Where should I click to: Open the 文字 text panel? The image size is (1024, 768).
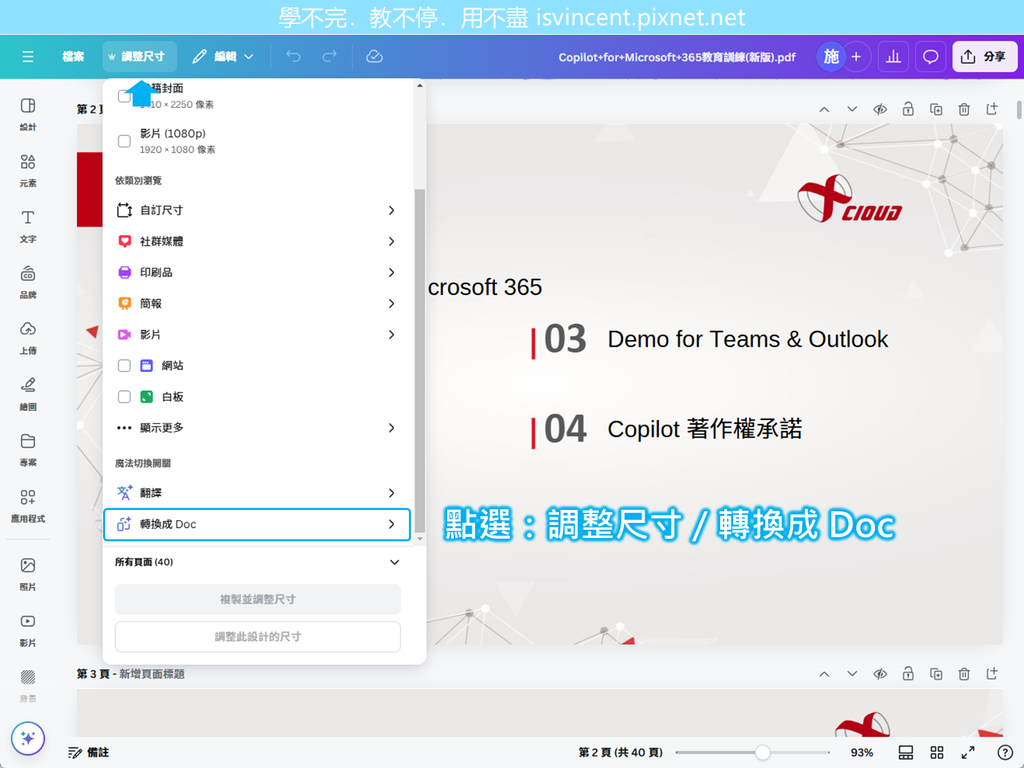pos(27,226)
